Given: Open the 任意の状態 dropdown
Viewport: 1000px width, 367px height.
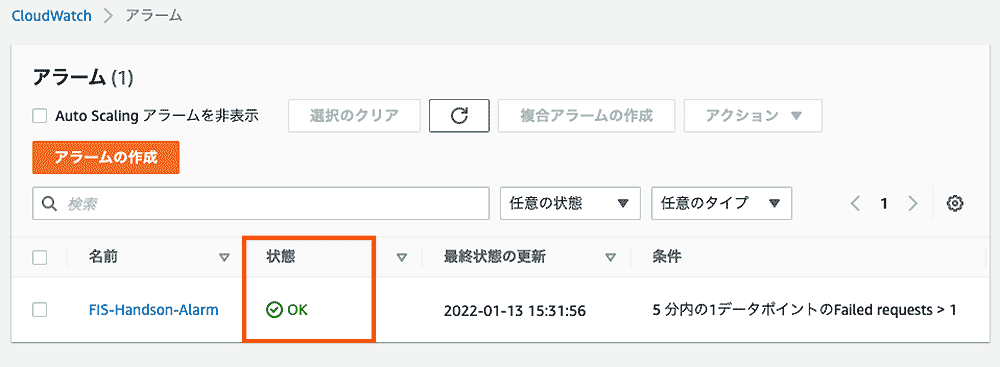Looking at the screenshot, I should pos(571,204).
